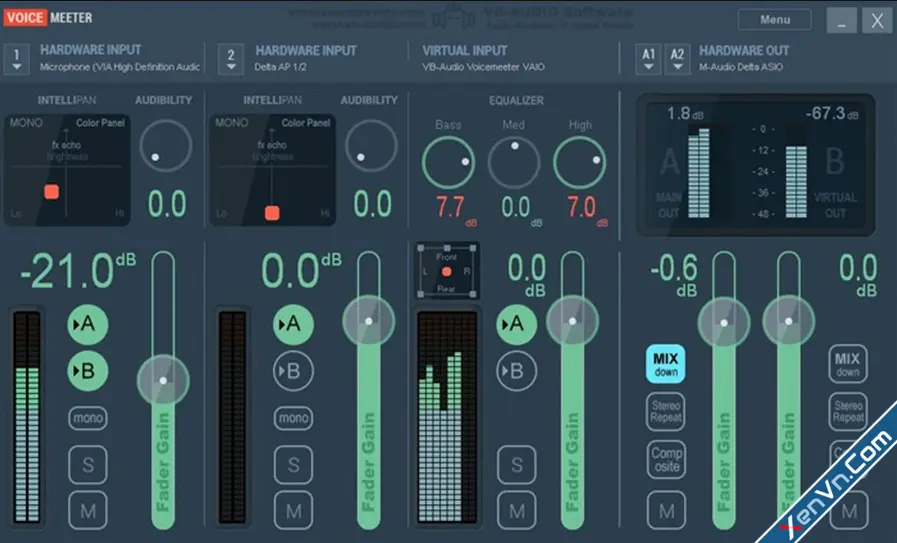Expand hardware input 1 device selector
This screenshot has height=543, width=897.
pos(17,59)
